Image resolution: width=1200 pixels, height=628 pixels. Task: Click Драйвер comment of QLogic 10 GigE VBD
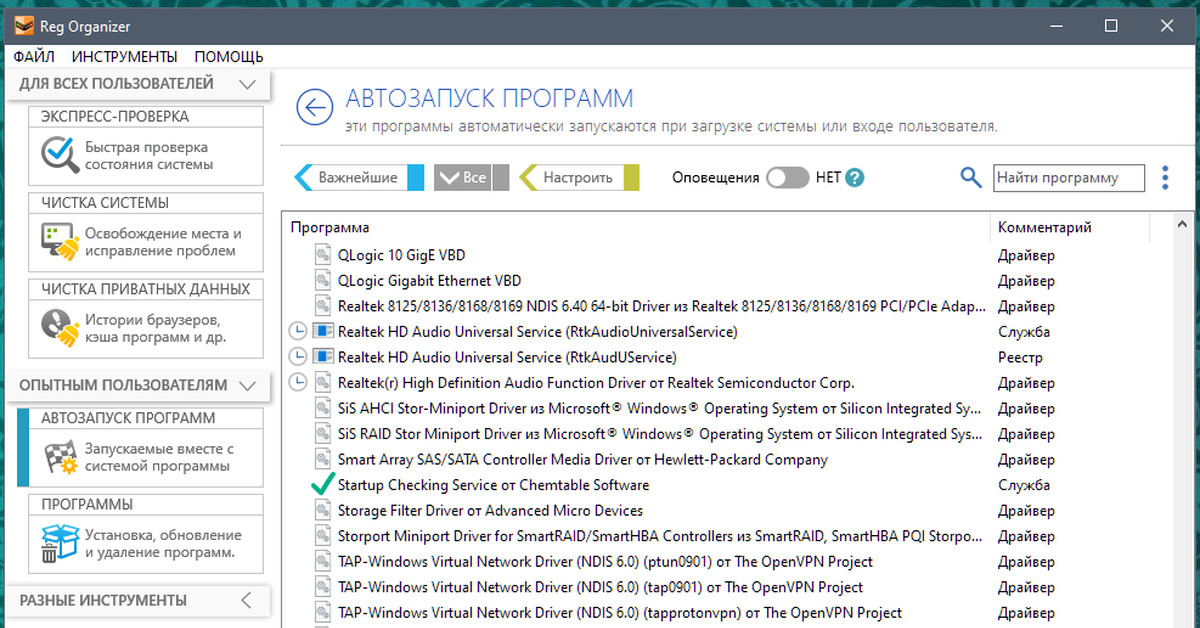(x=1026, y=255)
